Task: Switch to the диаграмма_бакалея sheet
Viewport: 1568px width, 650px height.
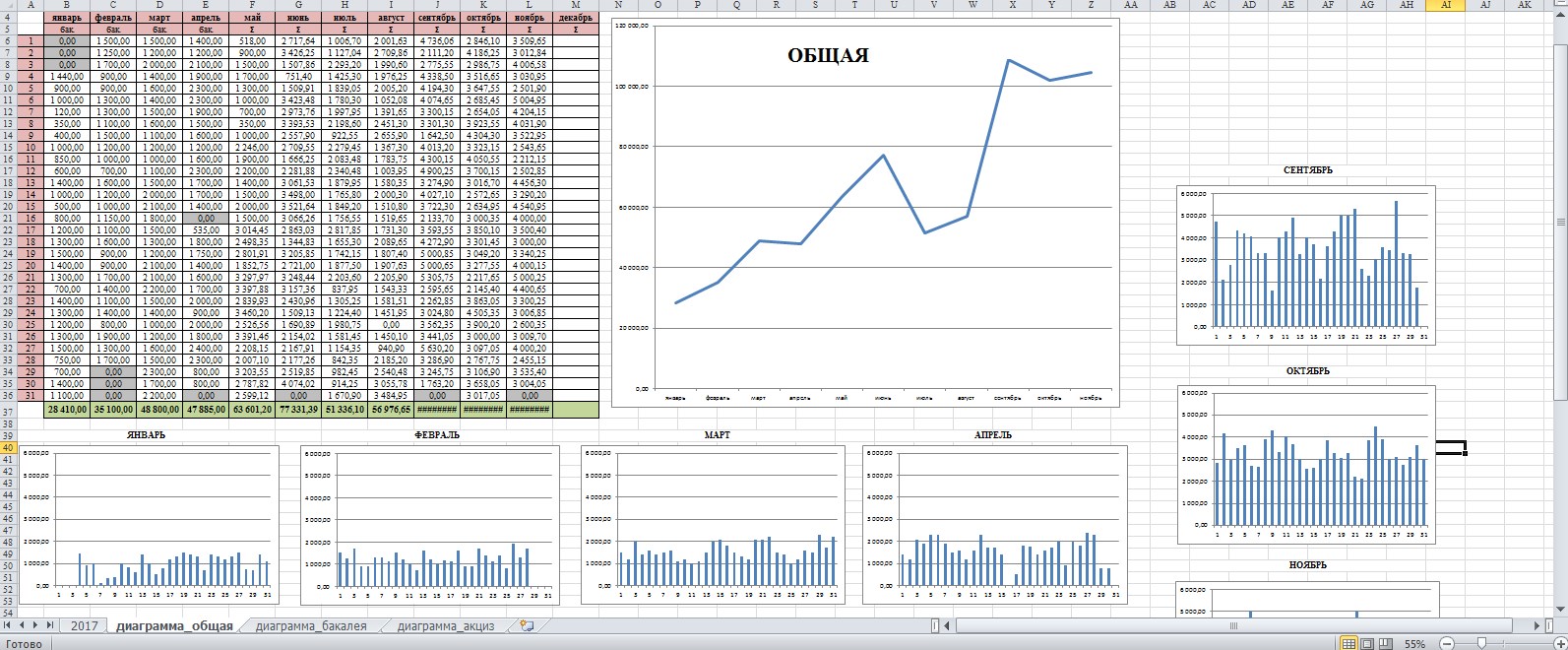Action: pos(310,625)
